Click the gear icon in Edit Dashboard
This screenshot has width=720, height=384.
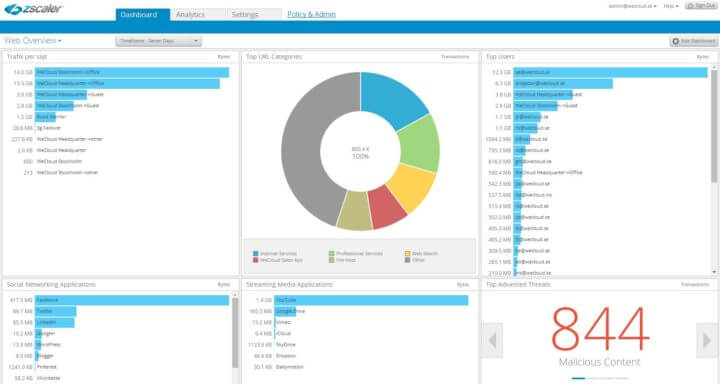(x=675, y=41)
